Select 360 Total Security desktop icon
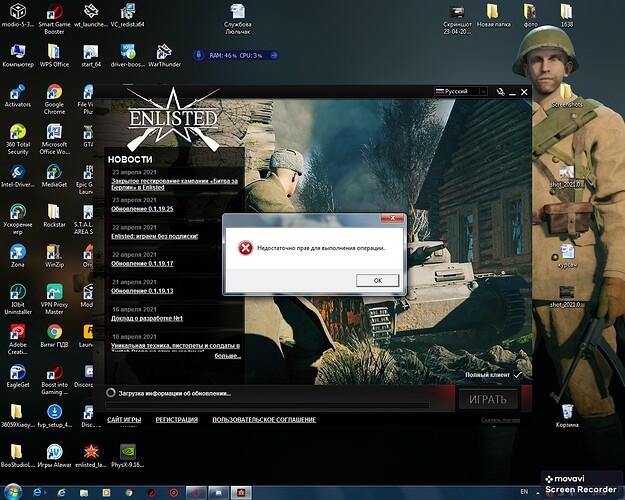625x500 pixels. [18, 139]
